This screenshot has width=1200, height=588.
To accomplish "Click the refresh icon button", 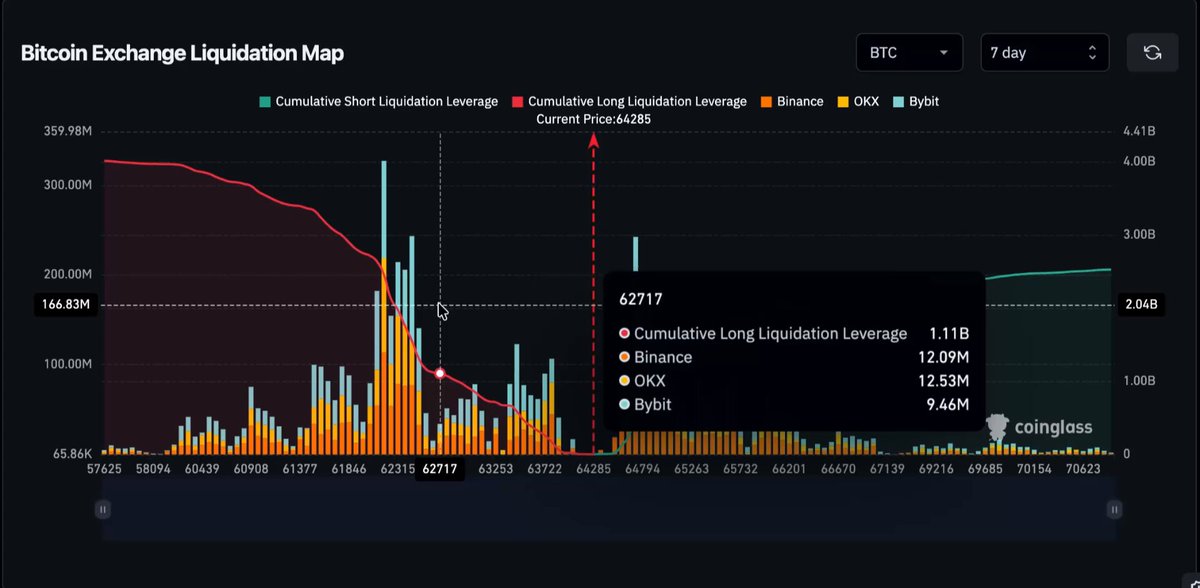I will (1152, 53).
